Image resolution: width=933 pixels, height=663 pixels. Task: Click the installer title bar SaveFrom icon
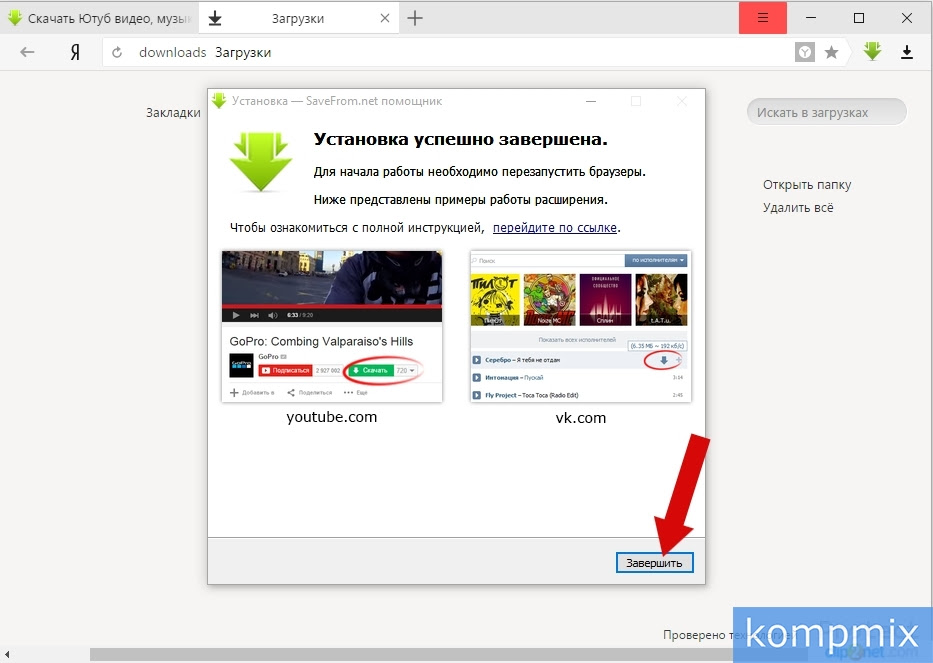(x=219, y=101)
